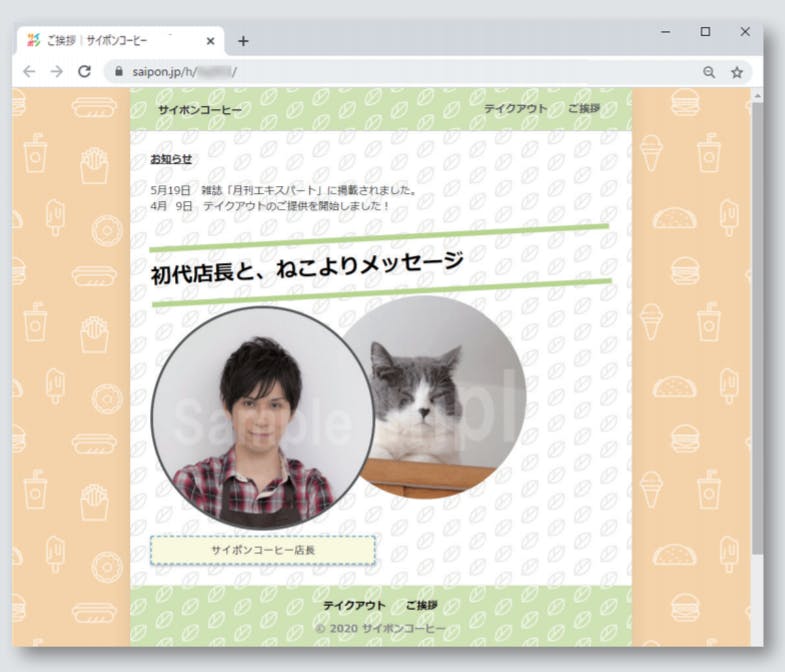Click the お知らせ heading link

point(171,159)
